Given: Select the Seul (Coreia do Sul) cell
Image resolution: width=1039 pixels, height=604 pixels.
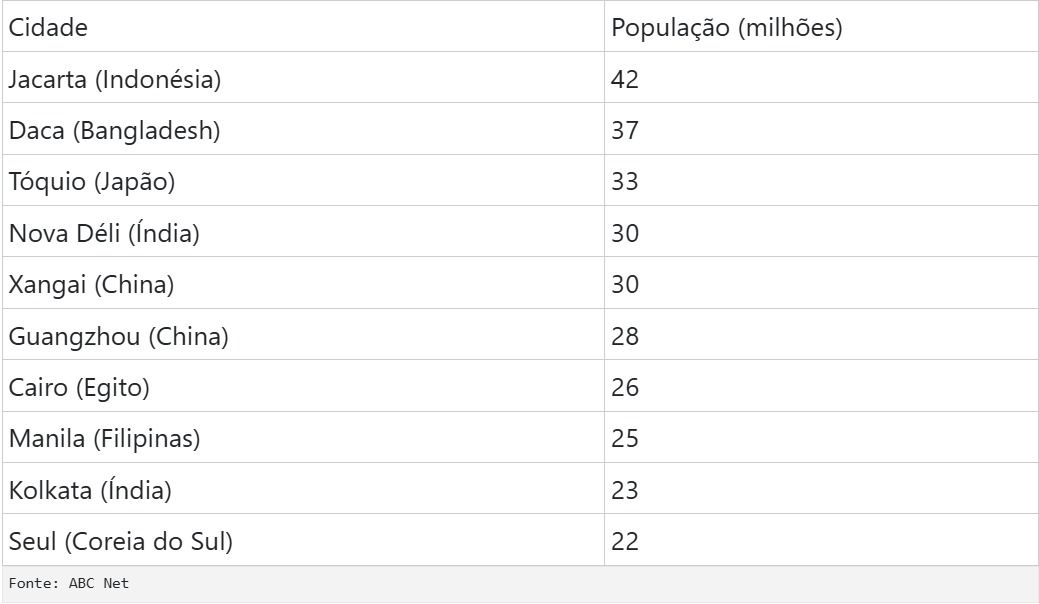Looking at the screenshot, I should [x=120, y=542].
